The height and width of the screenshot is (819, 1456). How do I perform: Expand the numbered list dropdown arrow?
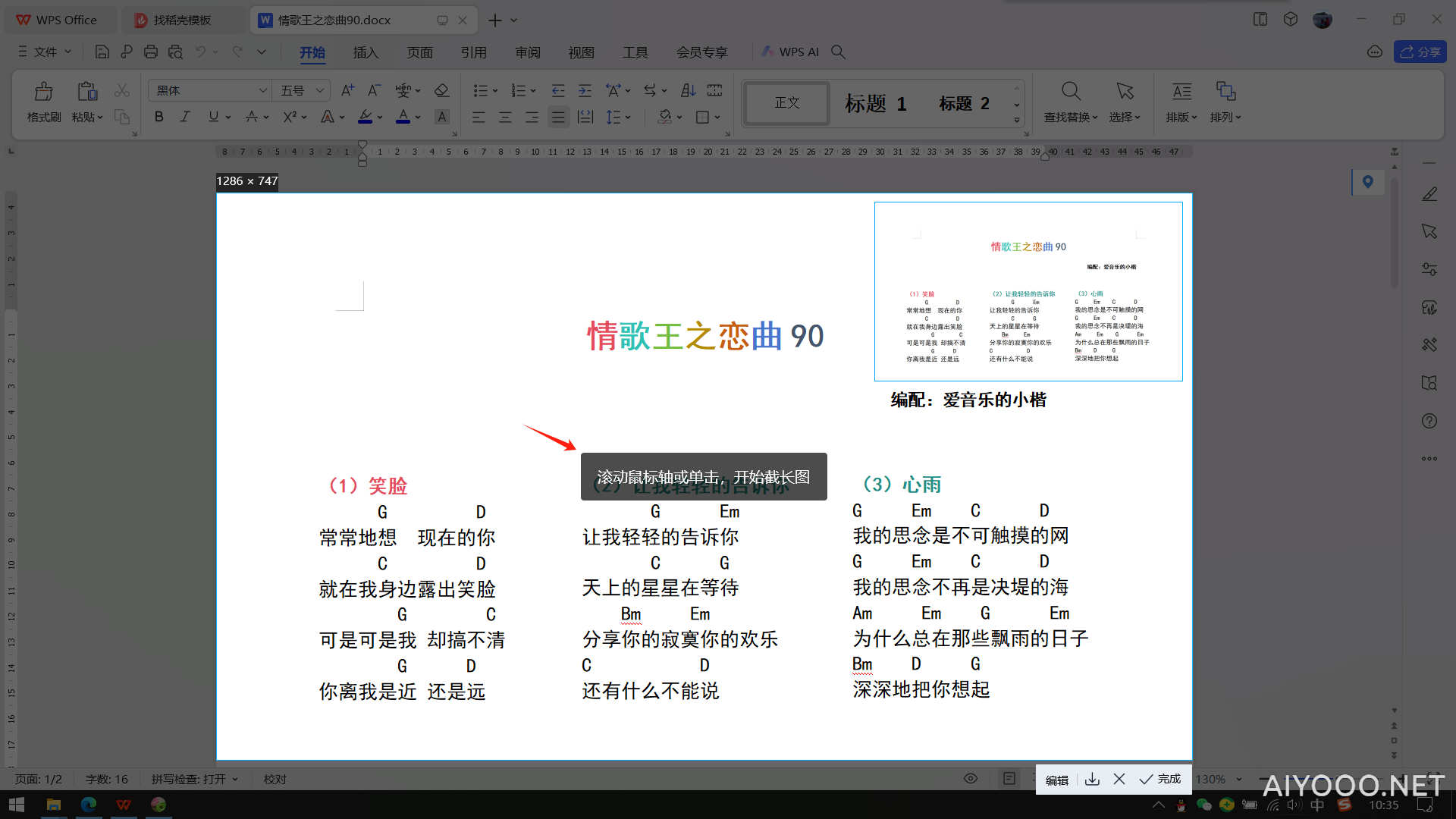point(533,91)
